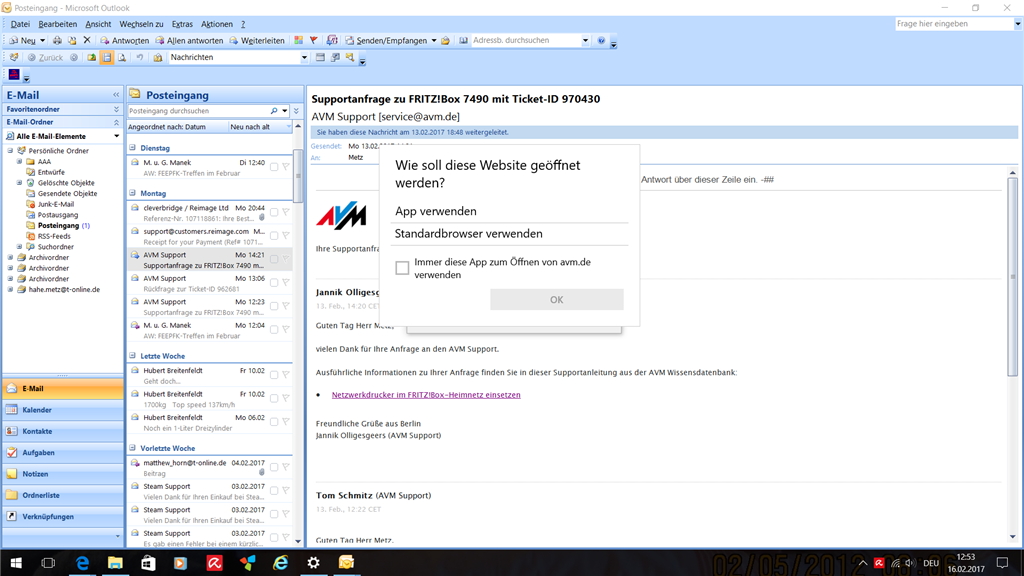Click the Neu nach alt sort header

tap(259, 127)
